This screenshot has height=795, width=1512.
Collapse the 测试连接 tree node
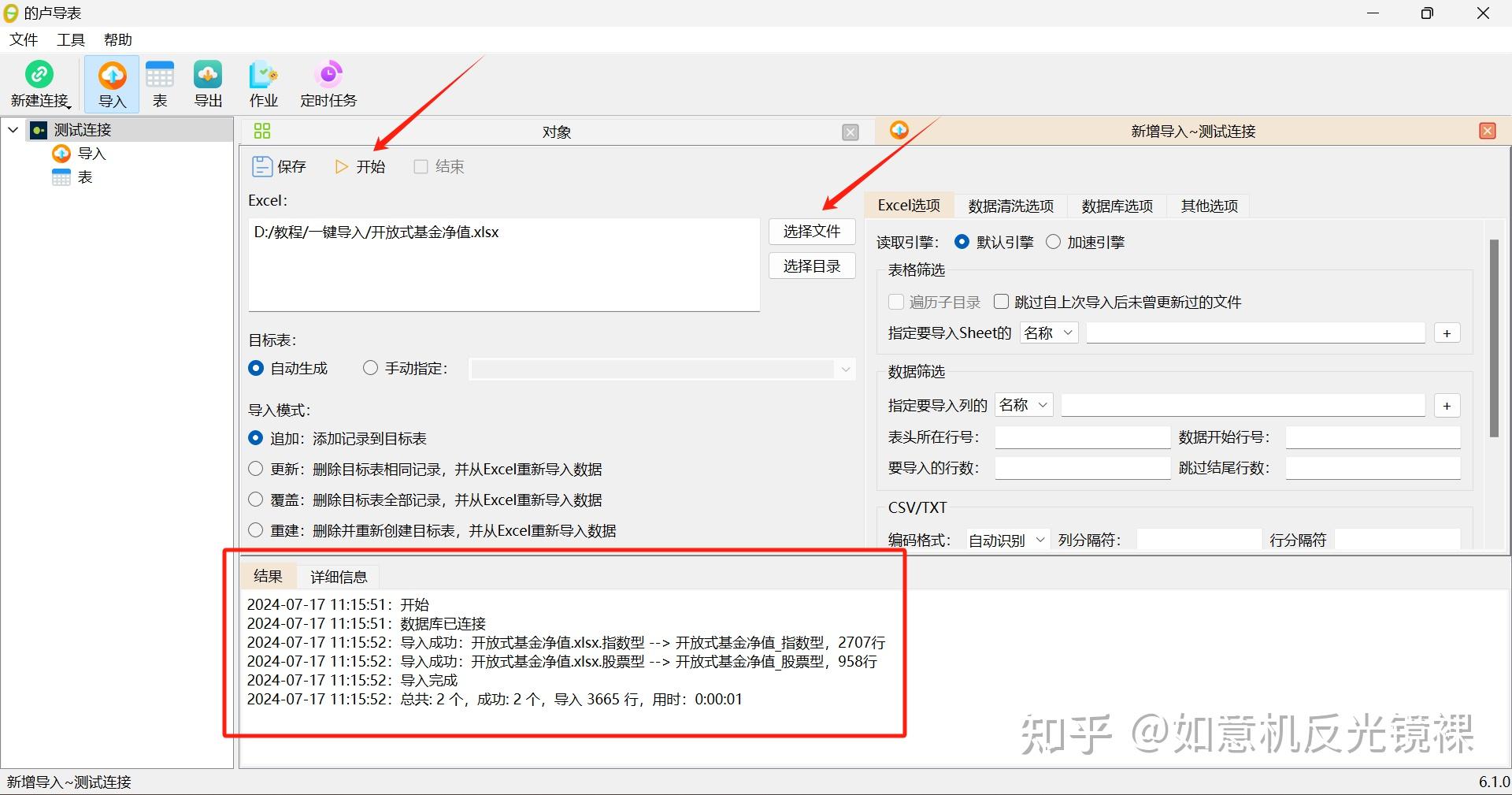13,129
